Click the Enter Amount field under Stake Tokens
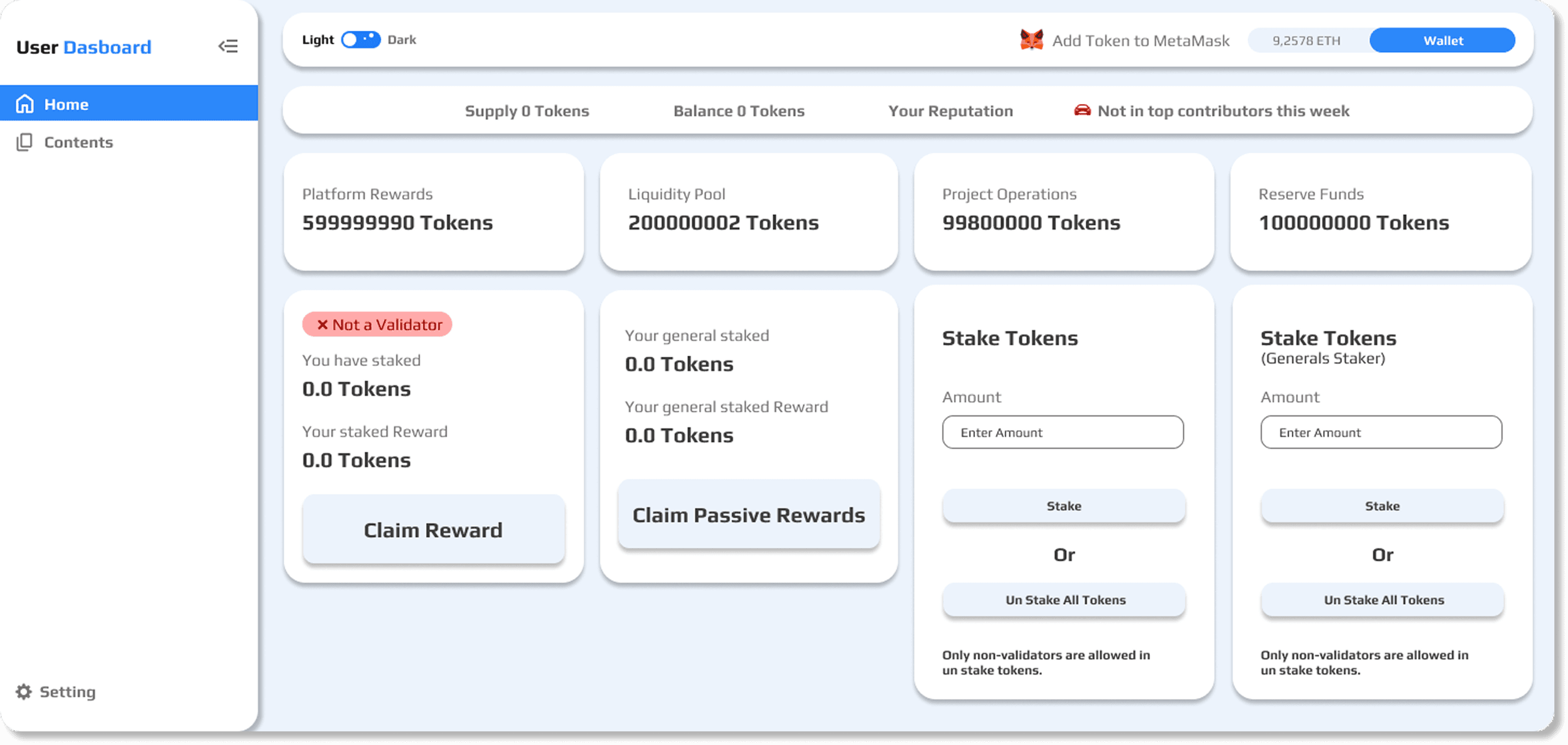 [1063, 432]
